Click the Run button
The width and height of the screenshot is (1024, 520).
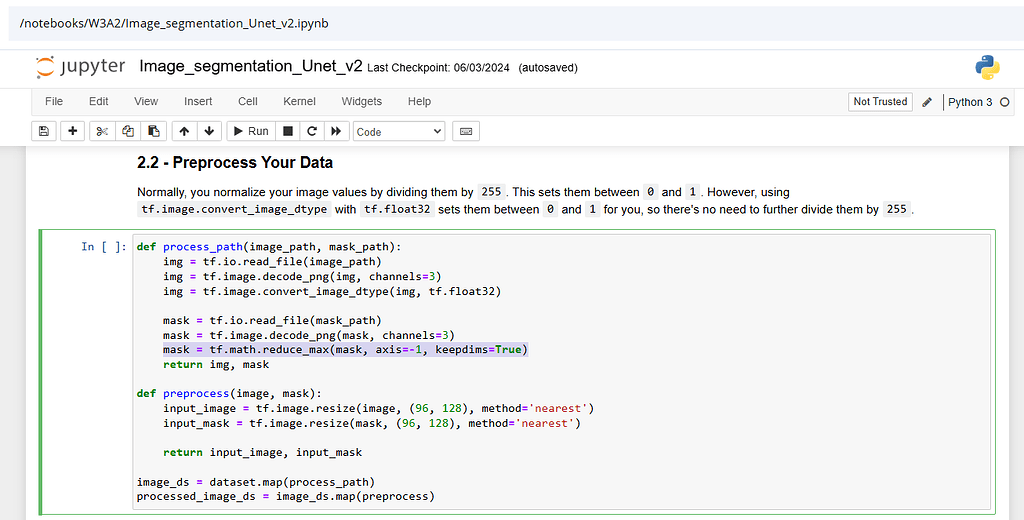pos(250,131)
